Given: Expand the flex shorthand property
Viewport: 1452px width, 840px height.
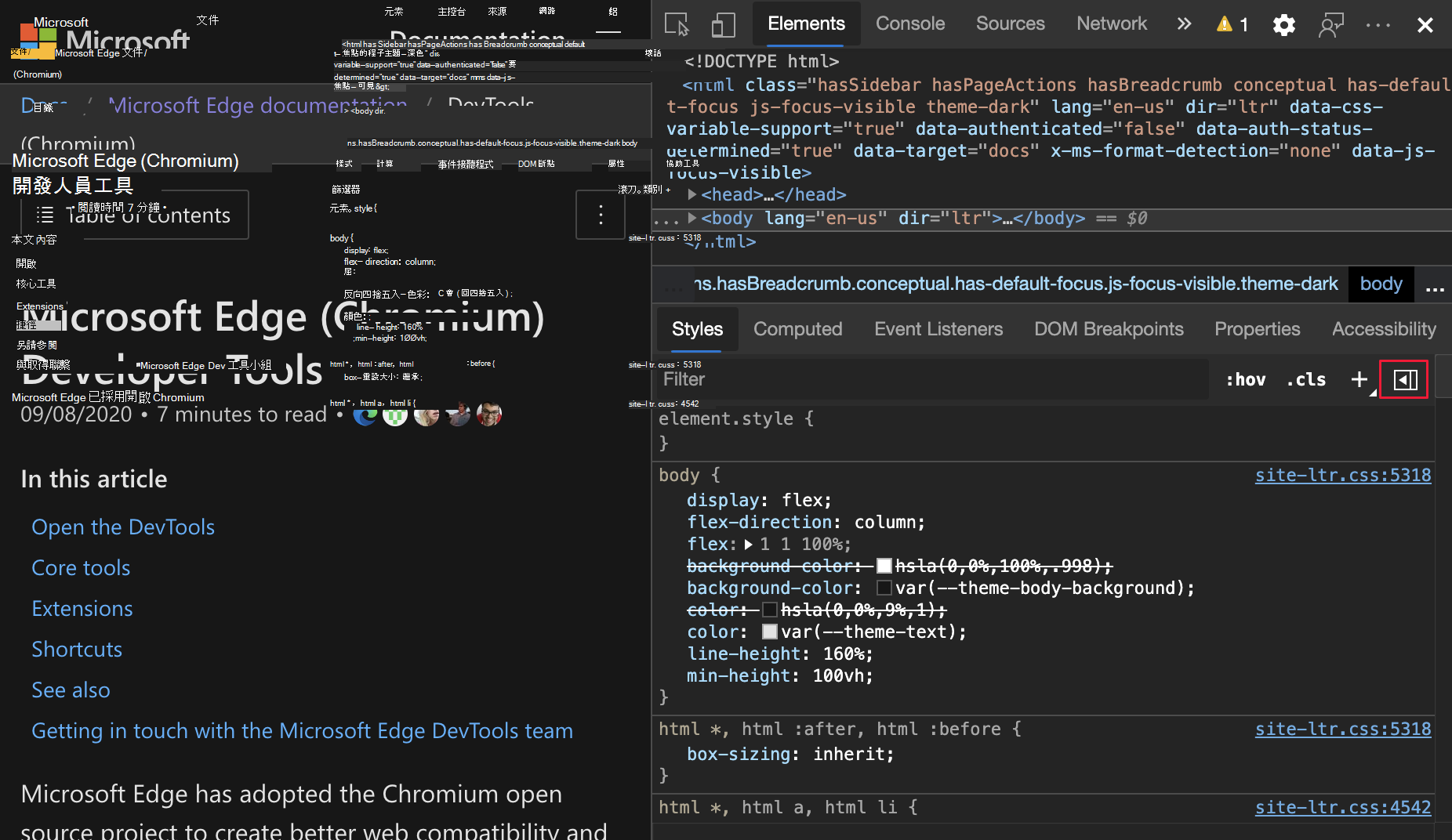Looking at the screenshot, I should click(x=749, y=544).
